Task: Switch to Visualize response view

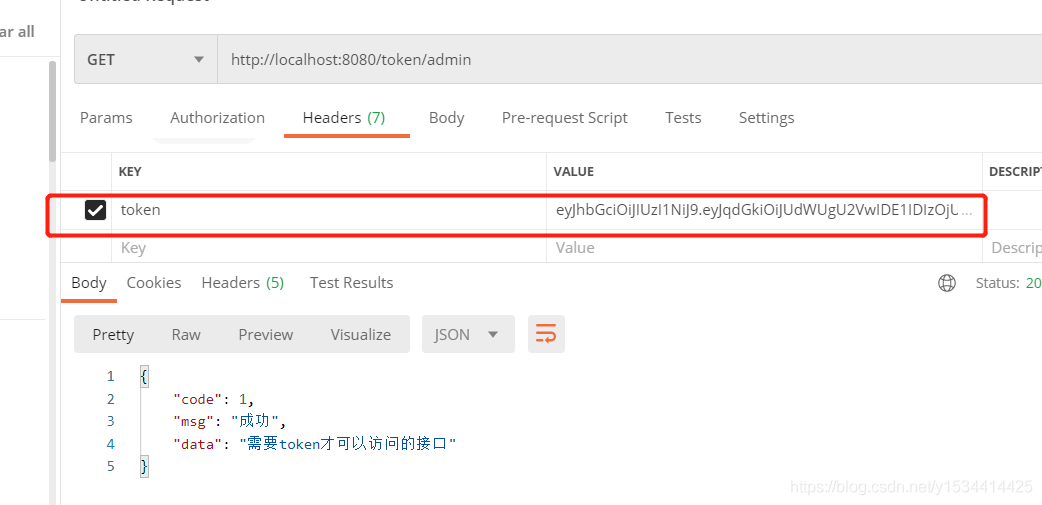Action: pyautogui.click(x=361, y=334)
